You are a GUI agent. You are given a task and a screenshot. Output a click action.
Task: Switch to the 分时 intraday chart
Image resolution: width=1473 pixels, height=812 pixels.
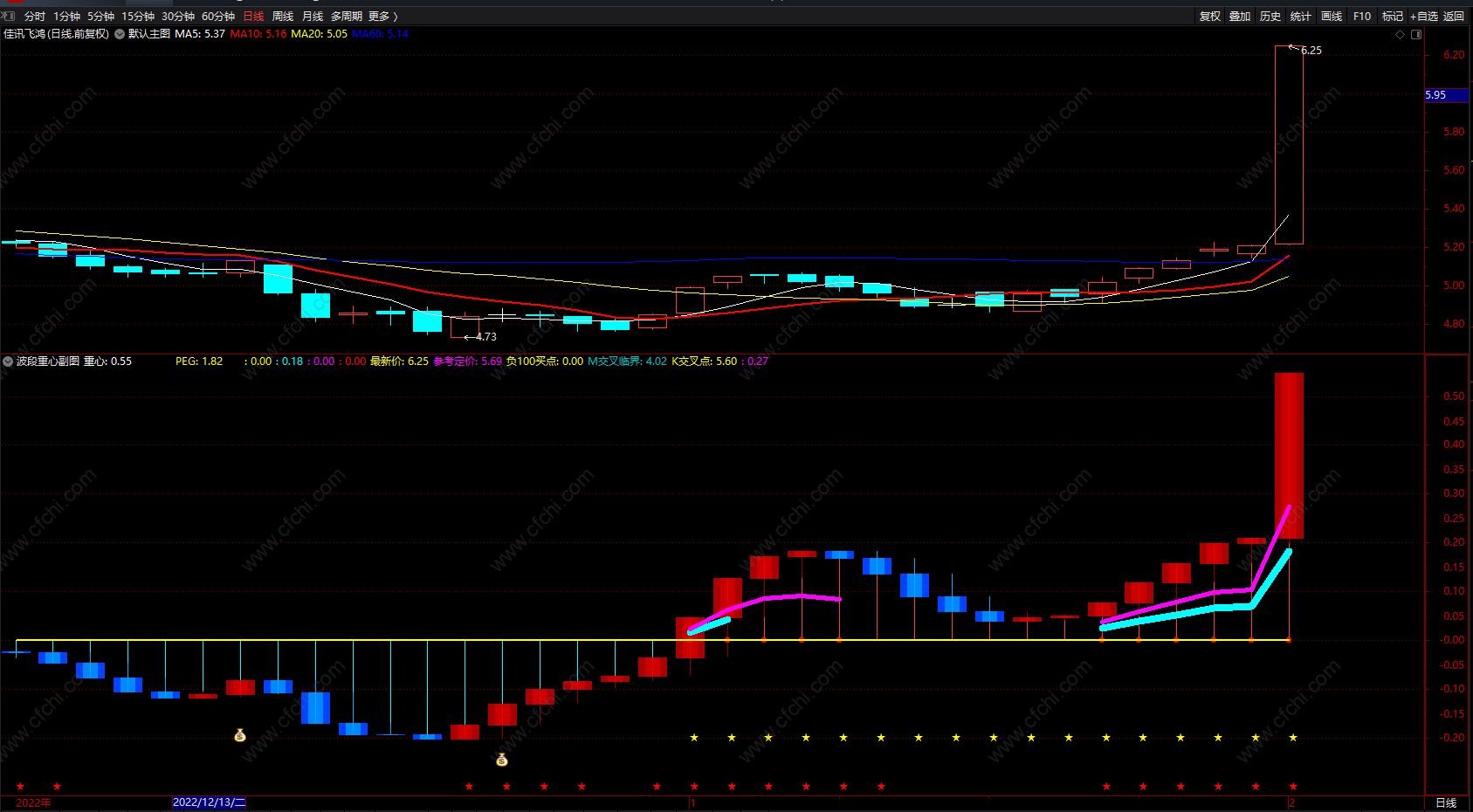[35, 17]
